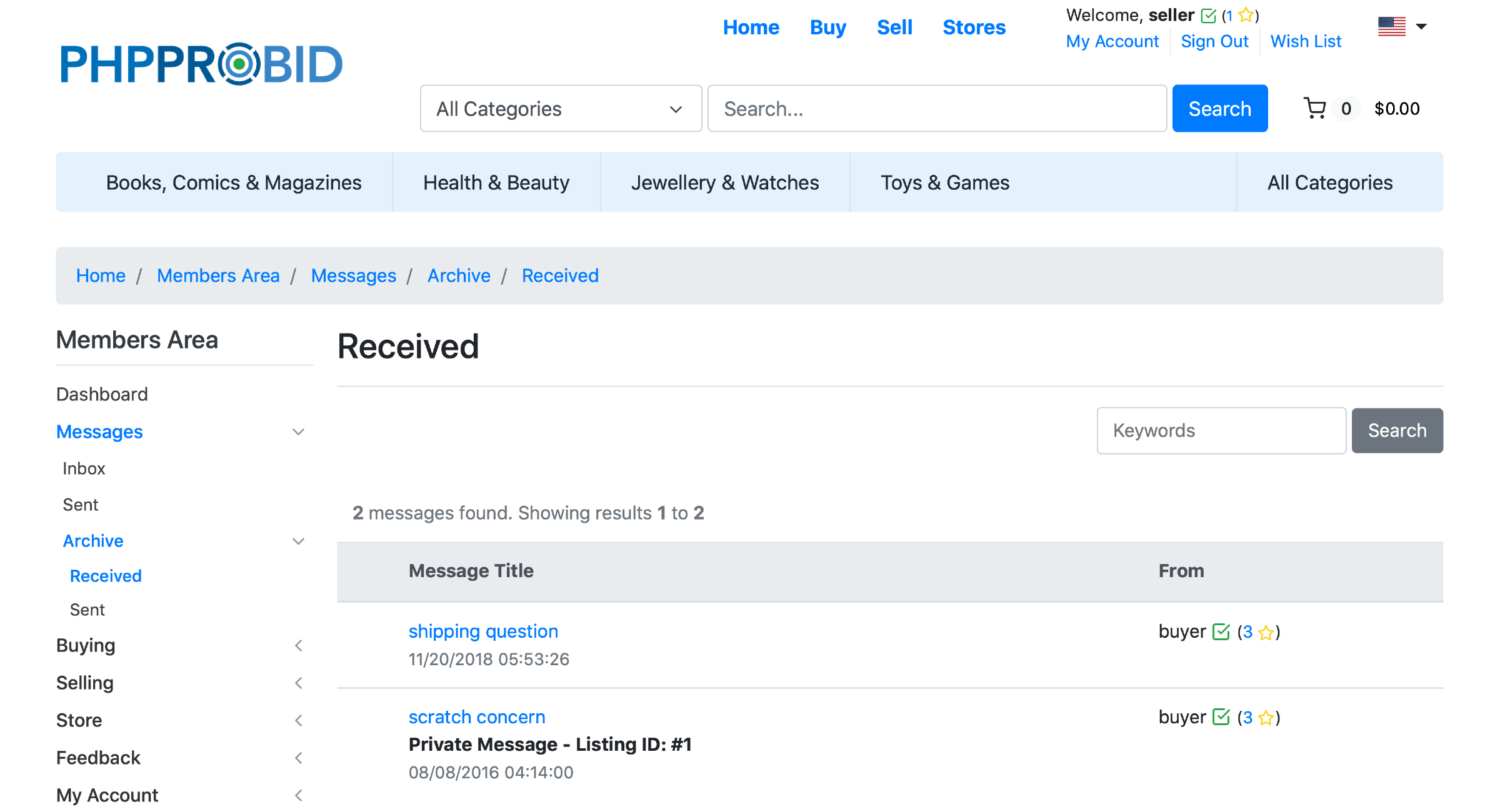Screen dimensions: 1500x812
Task: Open the shipping question message
Action: [483, 631]
